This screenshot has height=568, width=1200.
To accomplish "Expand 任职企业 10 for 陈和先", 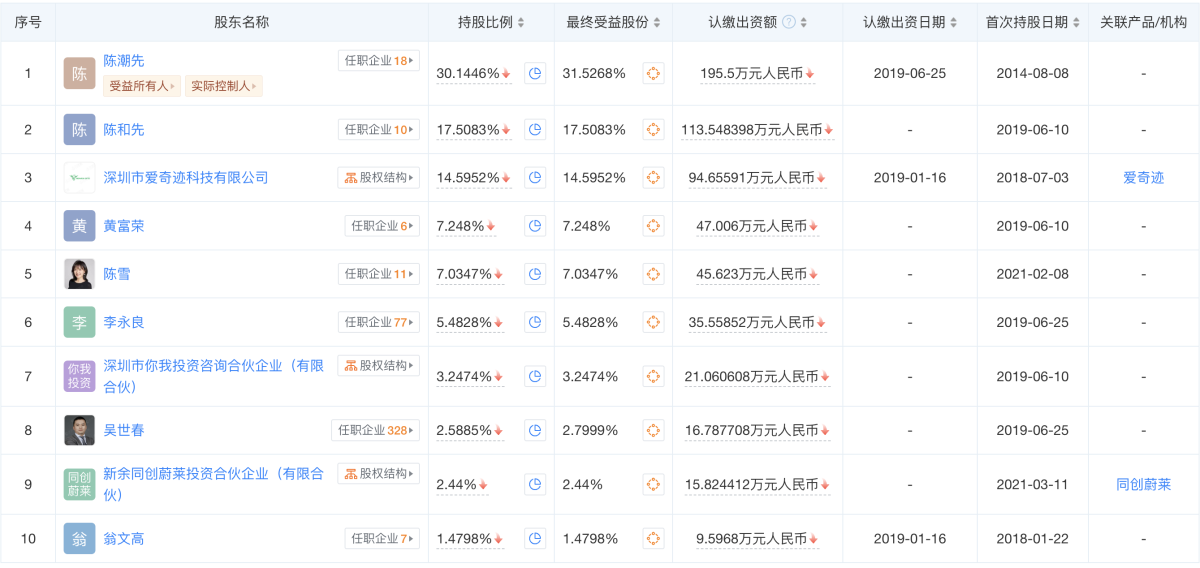I will 378,129.
